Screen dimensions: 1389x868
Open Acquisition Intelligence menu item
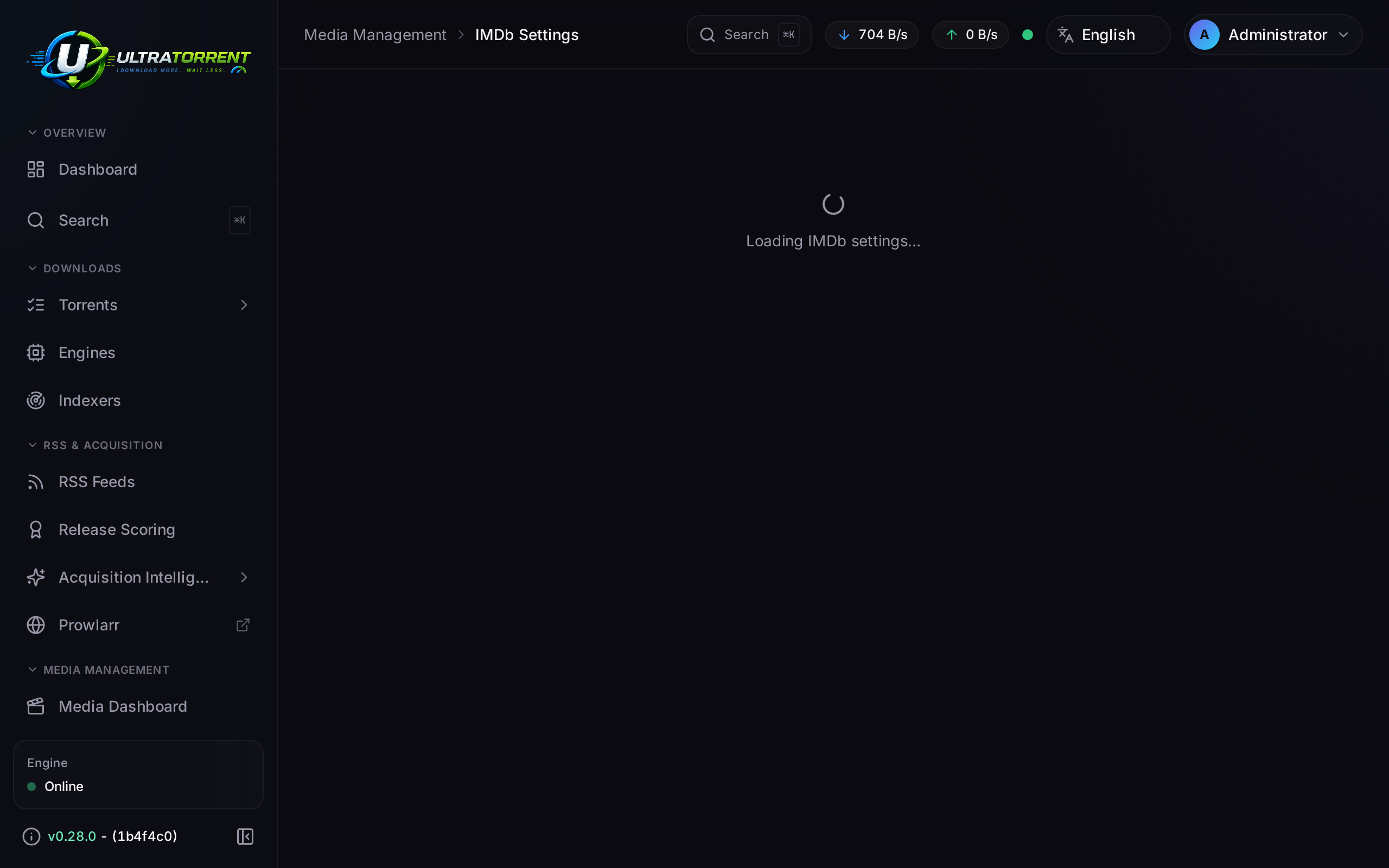(138, 577)
